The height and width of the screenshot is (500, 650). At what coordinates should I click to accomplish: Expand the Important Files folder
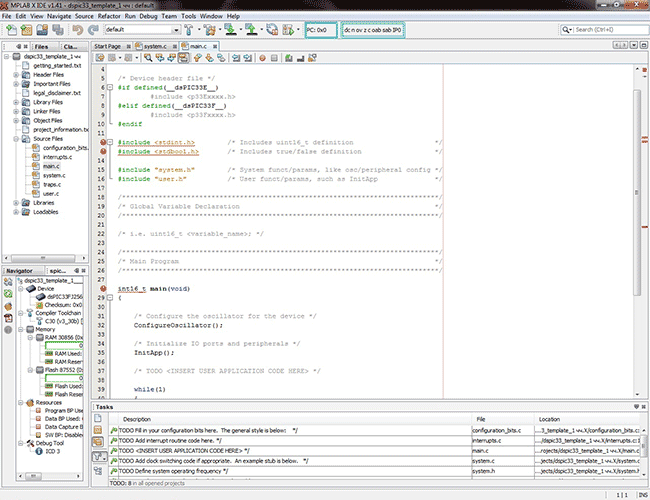tap(16, 84)
